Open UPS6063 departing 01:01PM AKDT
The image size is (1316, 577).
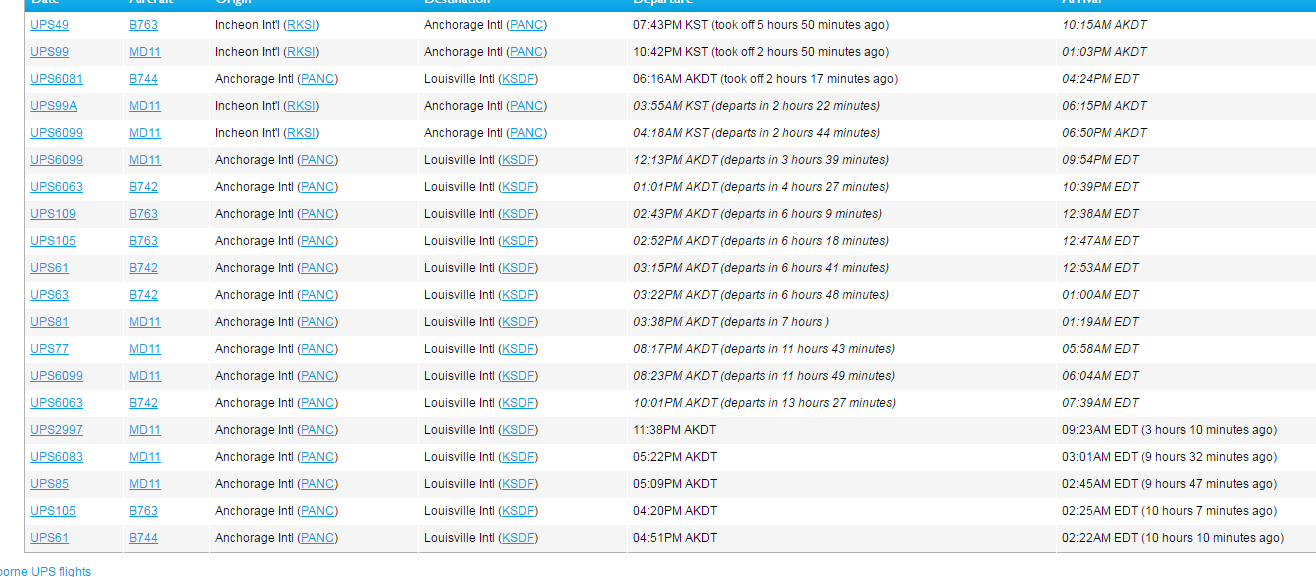pyautogui.click(x=56, y=187)
